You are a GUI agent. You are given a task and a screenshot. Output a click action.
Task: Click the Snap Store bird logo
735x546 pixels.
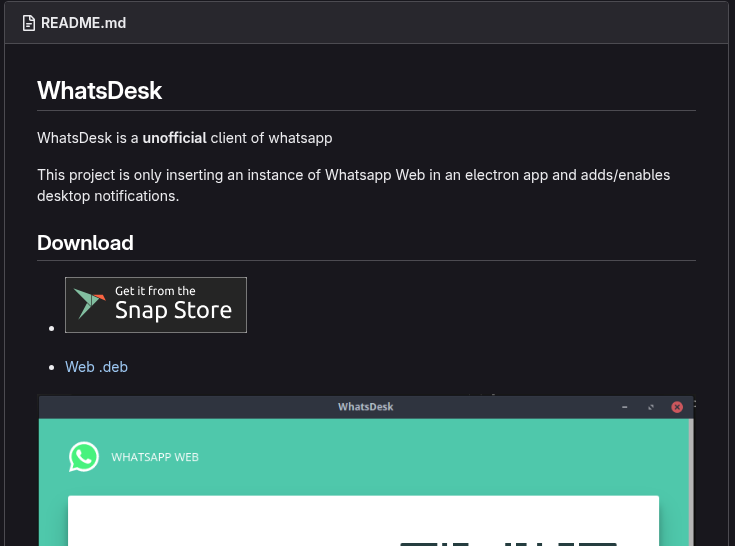point(89,303)
